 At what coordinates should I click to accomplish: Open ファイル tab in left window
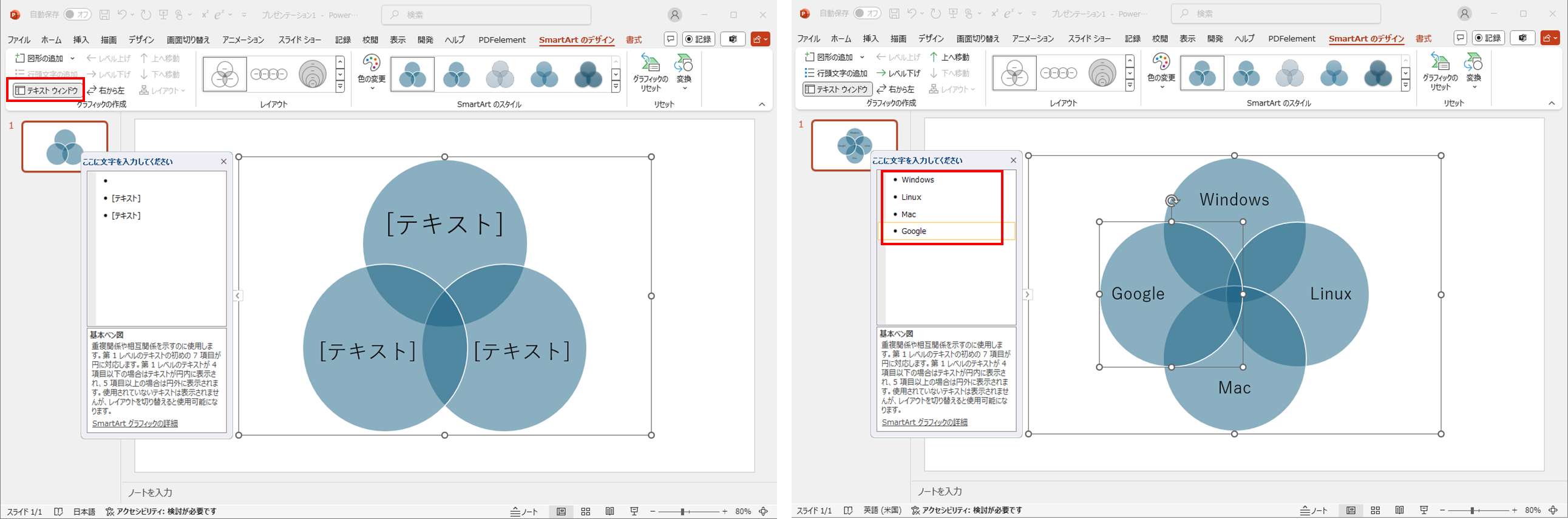tap(19, 39)
